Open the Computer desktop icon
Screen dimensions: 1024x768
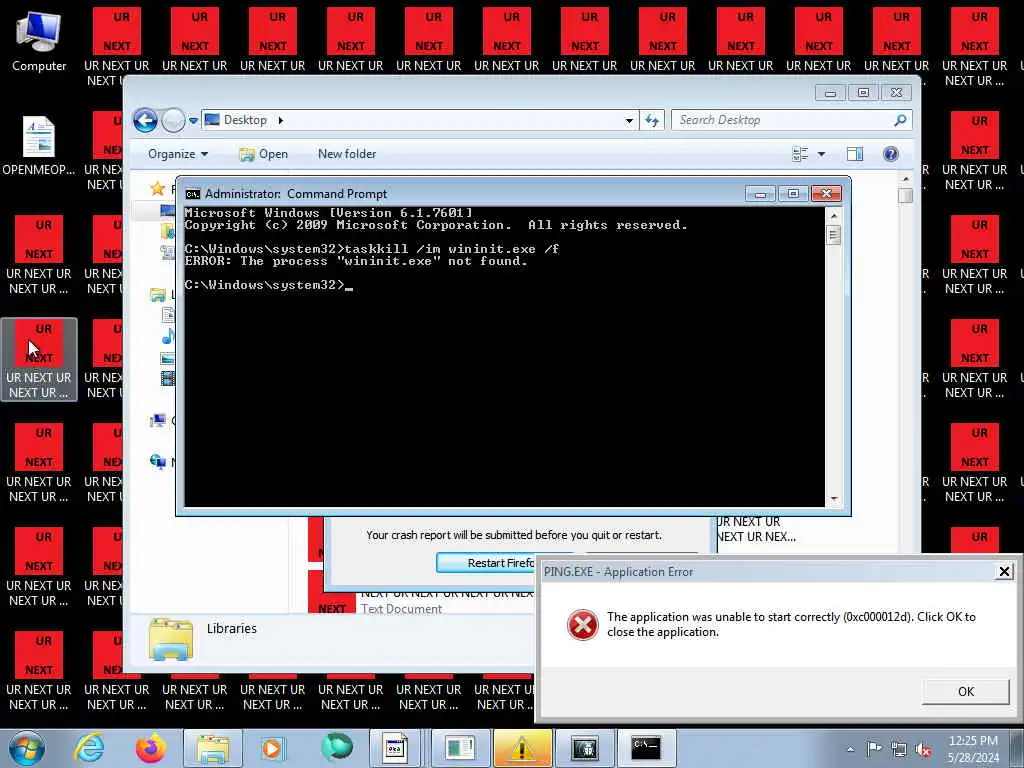(39, 42)
